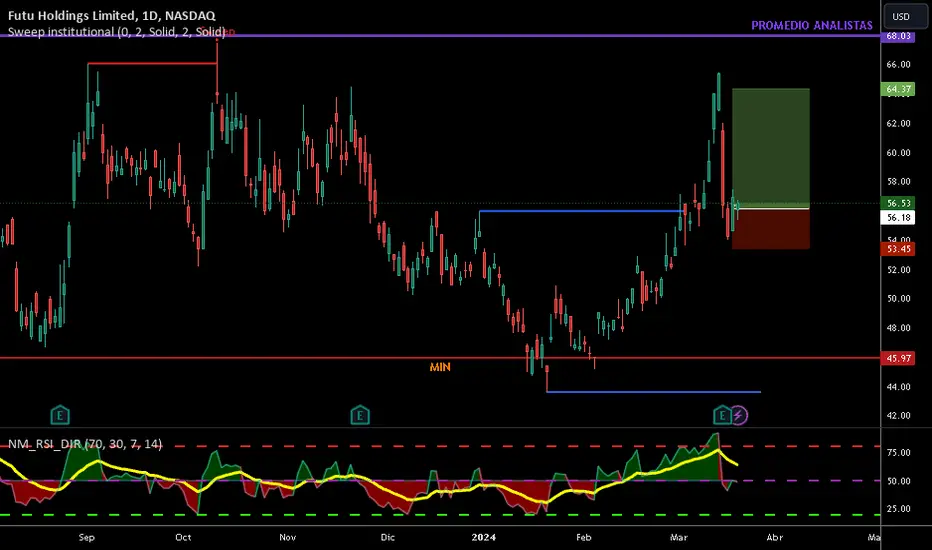Select the green profit zone of position

point(771,147)
